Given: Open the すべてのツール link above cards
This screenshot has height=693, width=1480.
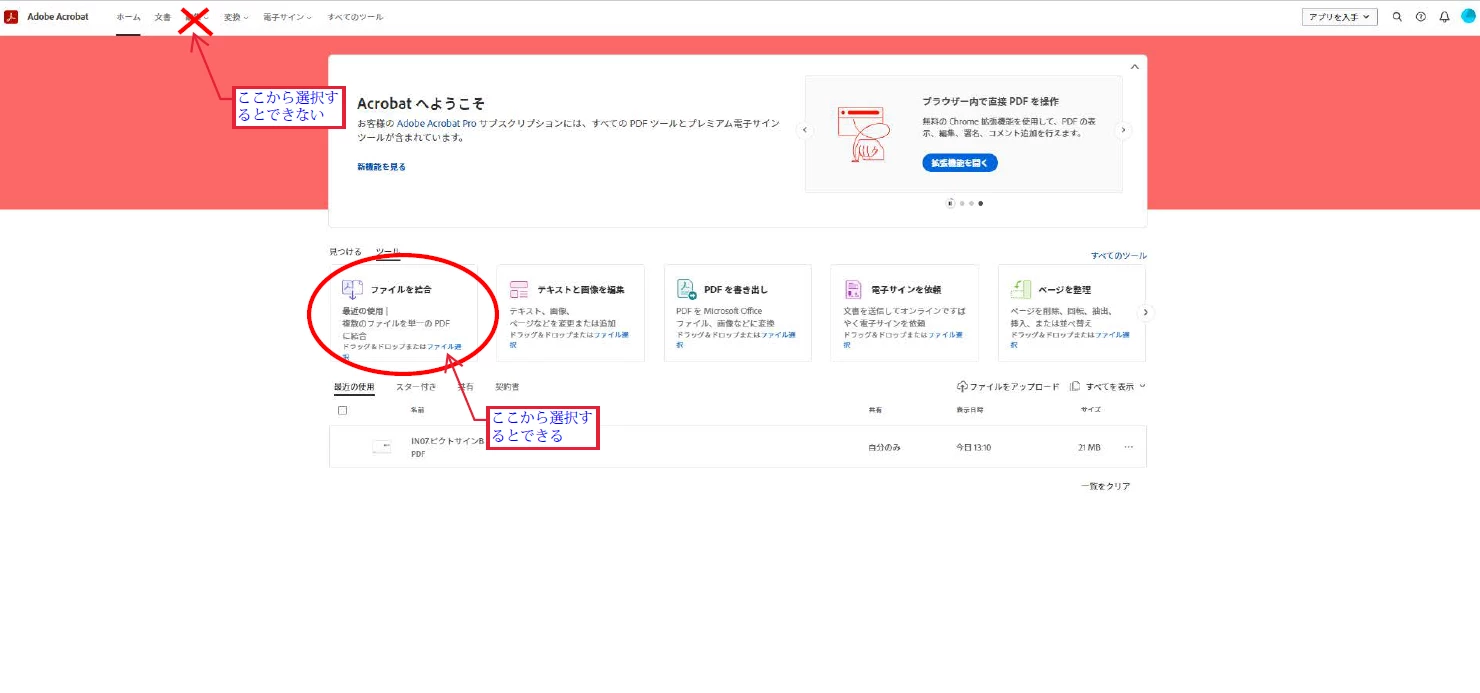Looking at the screenshot, I should (1119, 256).
